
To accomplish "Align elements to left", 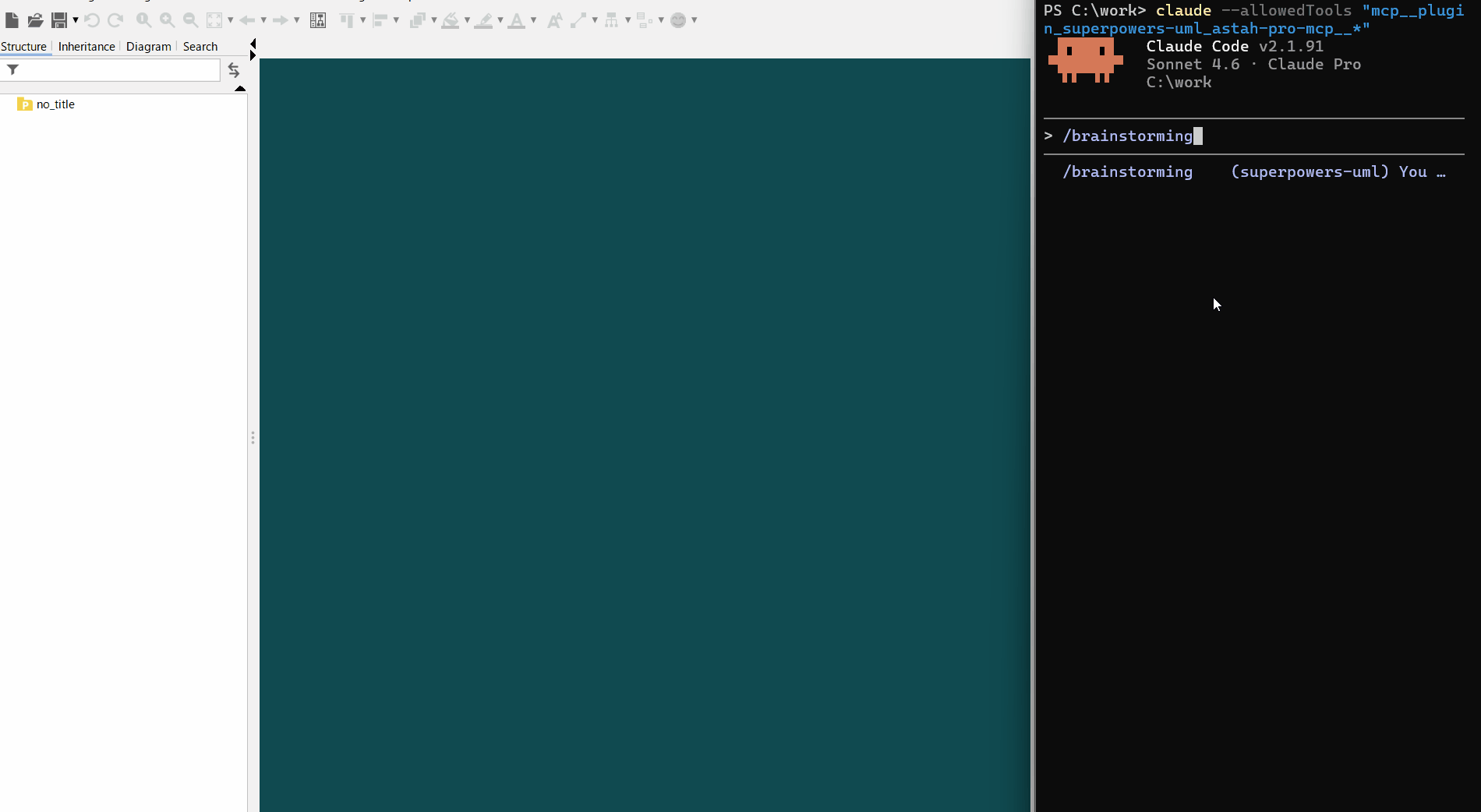I will 380,20.
